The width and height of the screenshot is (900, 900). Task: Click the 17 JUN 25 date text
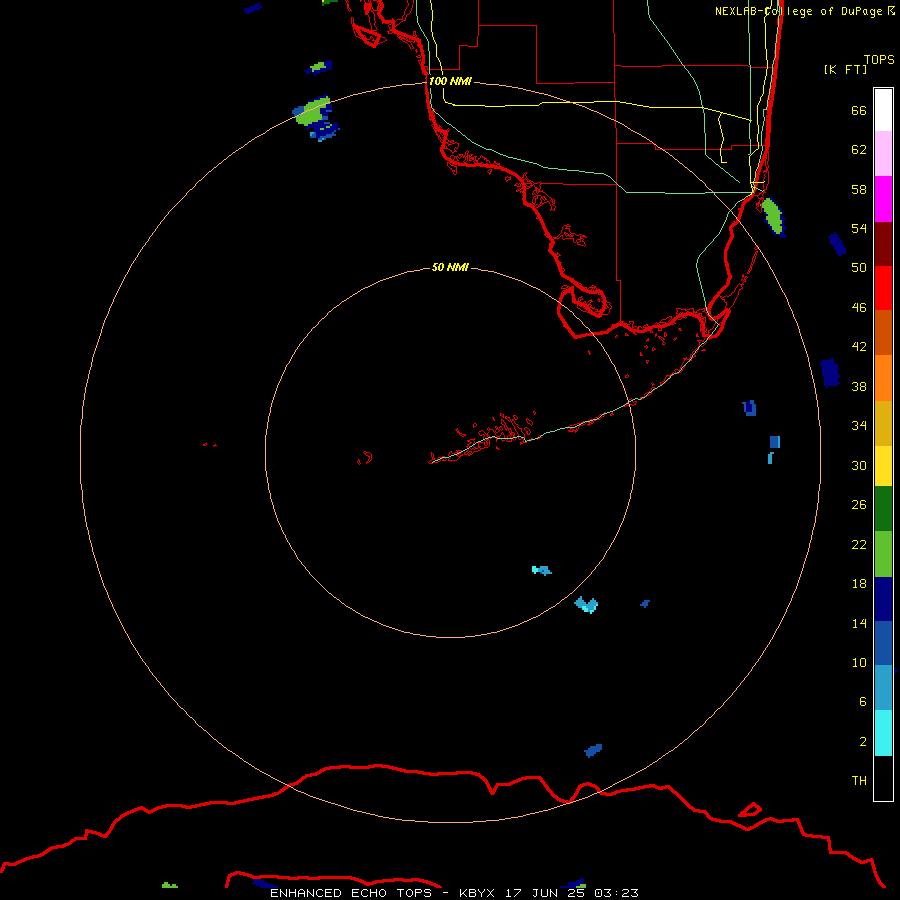click(547, 893)
